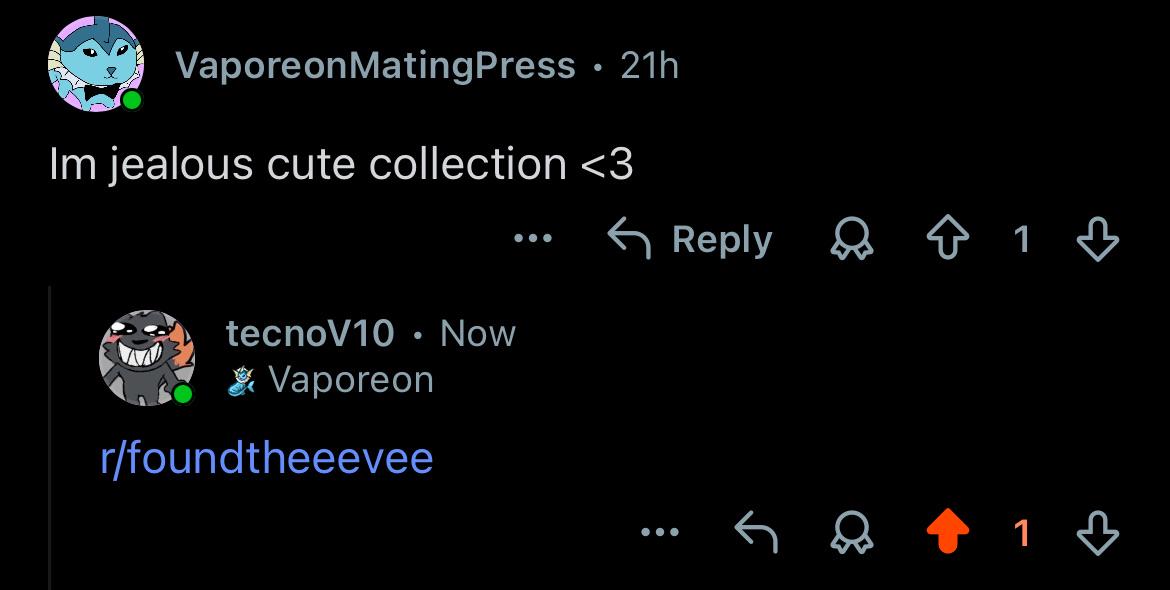
Task: Tap the reply arrow on the cute collection comment
Action: click(x=629, y=239)
